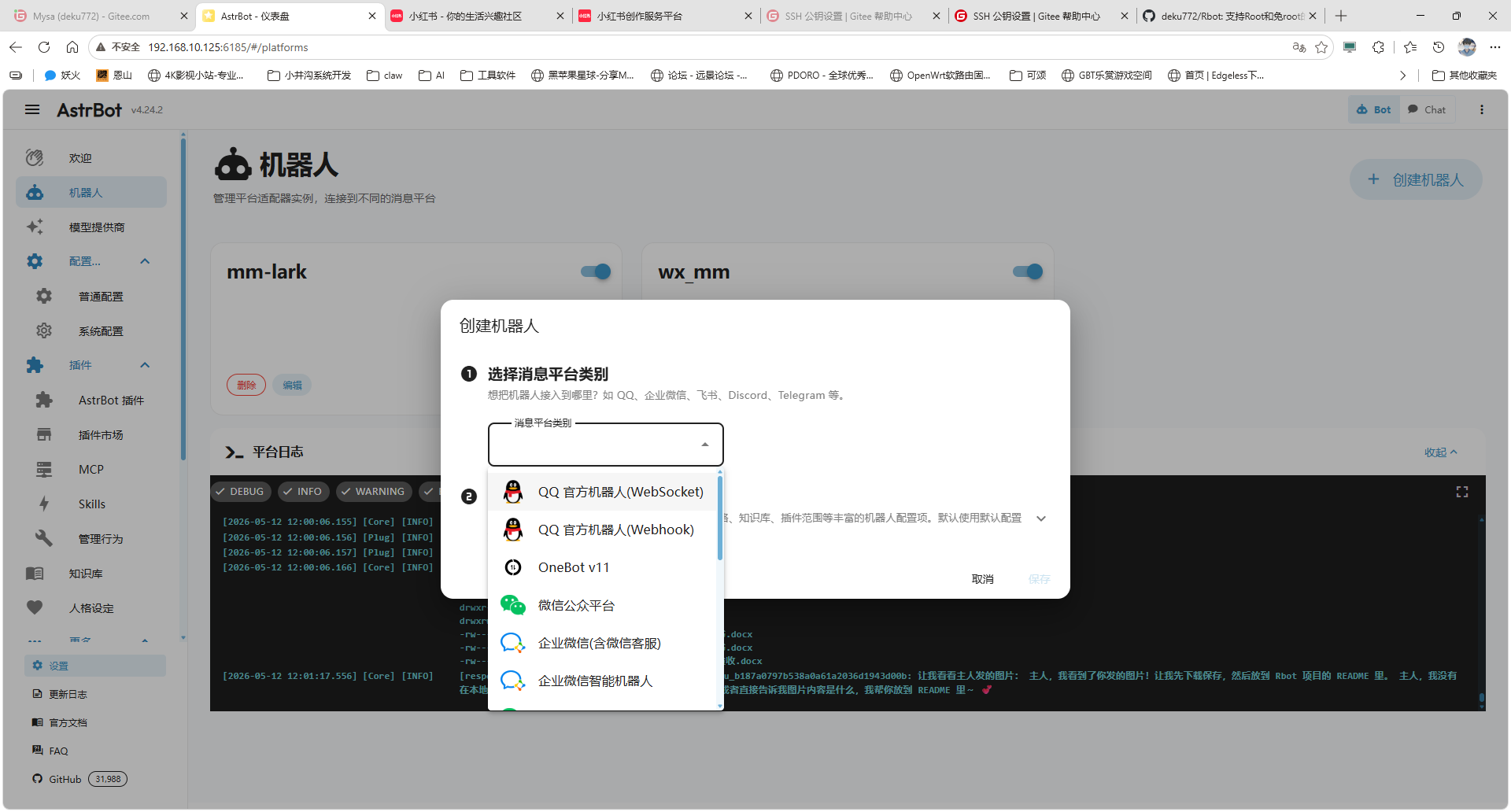Click the fullscreen icon in log panel
The height and width of the screenshot is (812, 1511).
[x=1462, y=492]
